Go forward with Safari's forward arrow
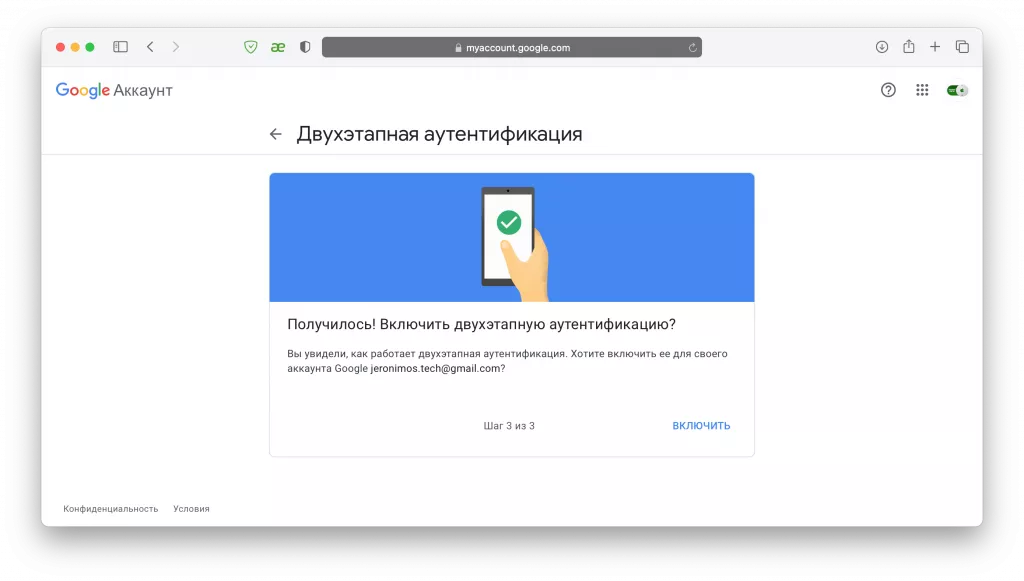 click(x=176, y=47)
